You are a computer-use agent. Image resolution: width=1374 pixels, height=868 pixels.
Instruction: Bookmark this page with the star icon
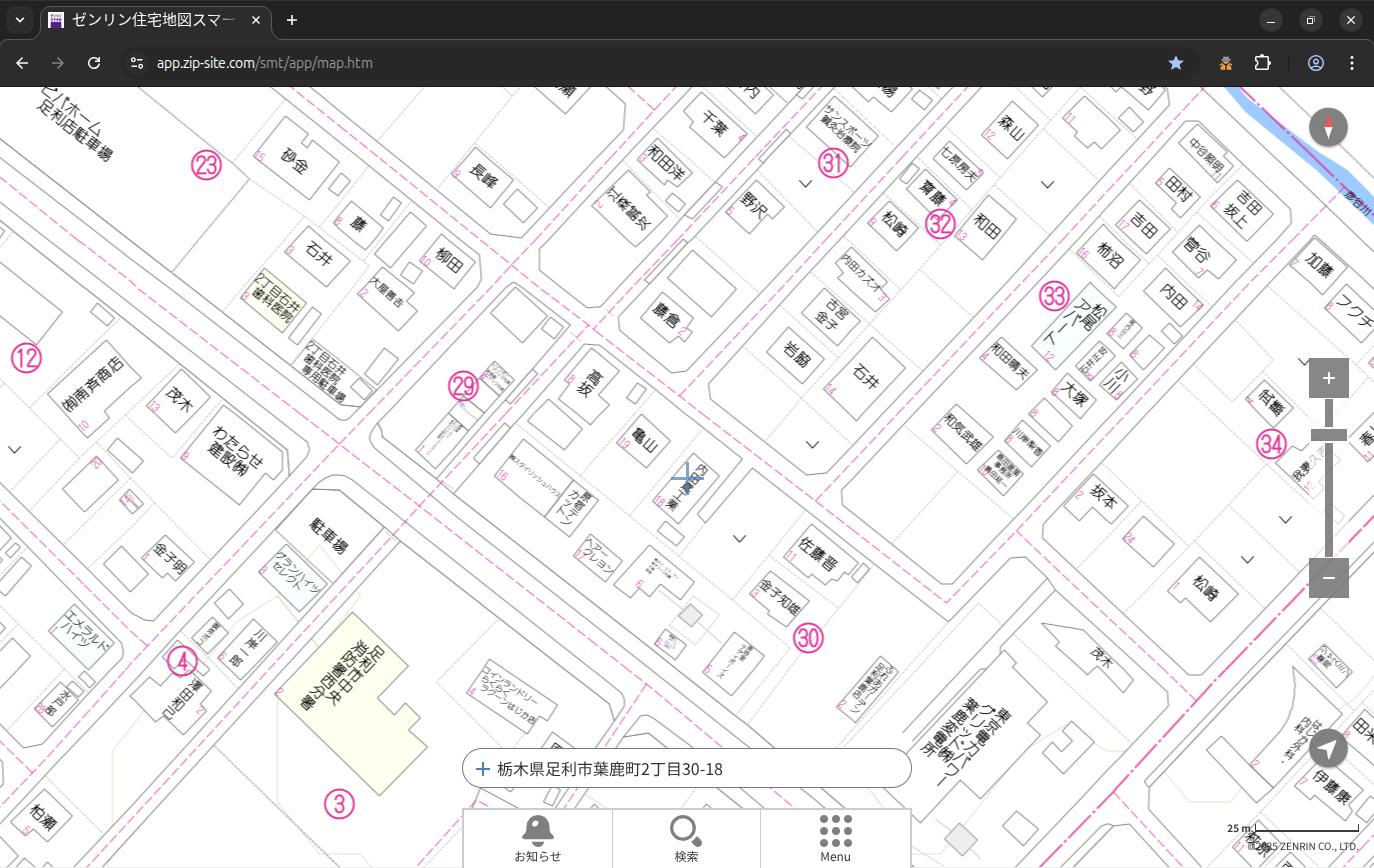click(x=1176, y=63)
